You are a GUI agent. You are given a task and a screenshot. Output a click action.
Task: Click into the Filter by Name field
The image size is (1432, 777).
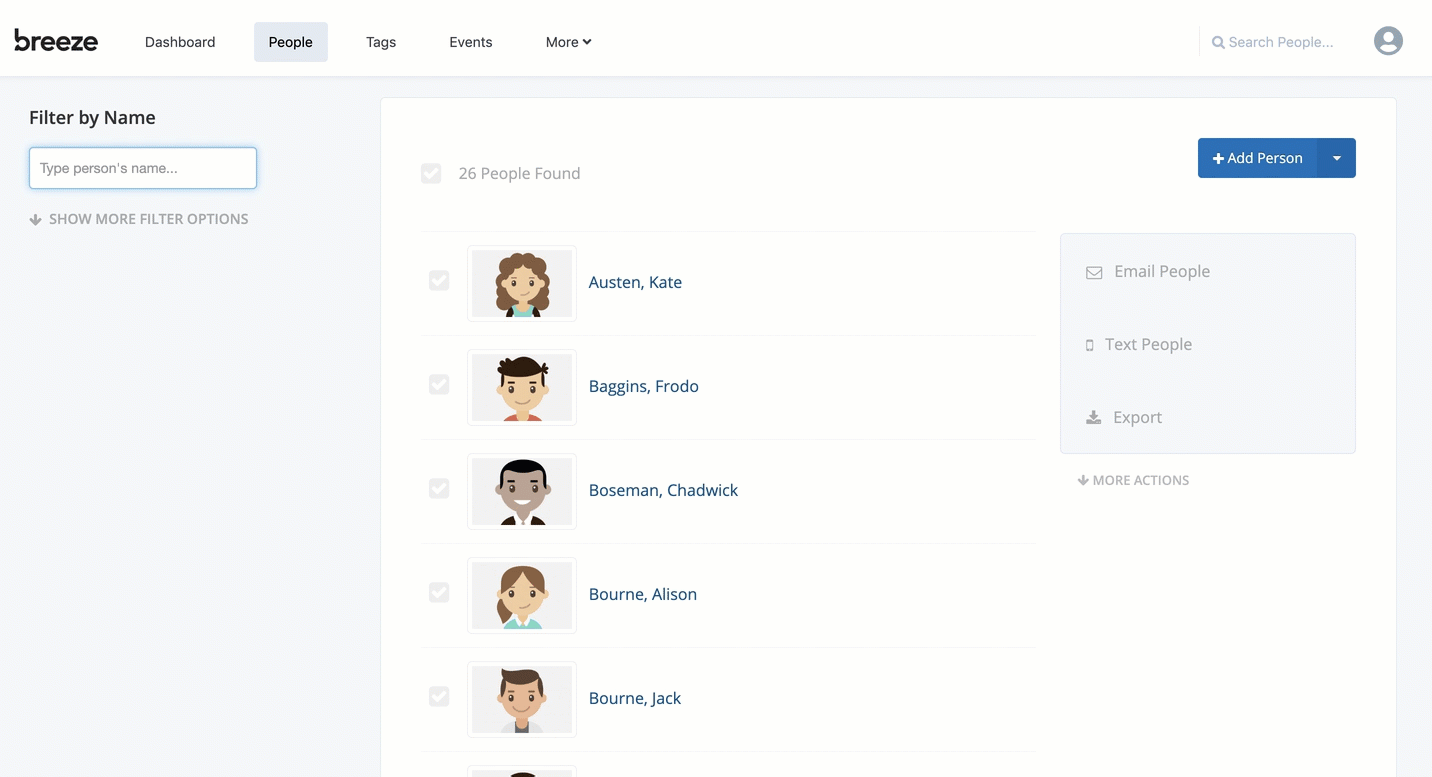pyautogui.click(x=143, y=168)
